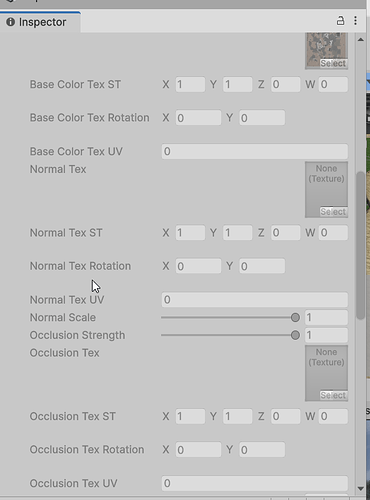This screenshot has height=500, width=370.
Task: Click the Occlusion Tex None (Texture) slot
Action: point(326,373)
